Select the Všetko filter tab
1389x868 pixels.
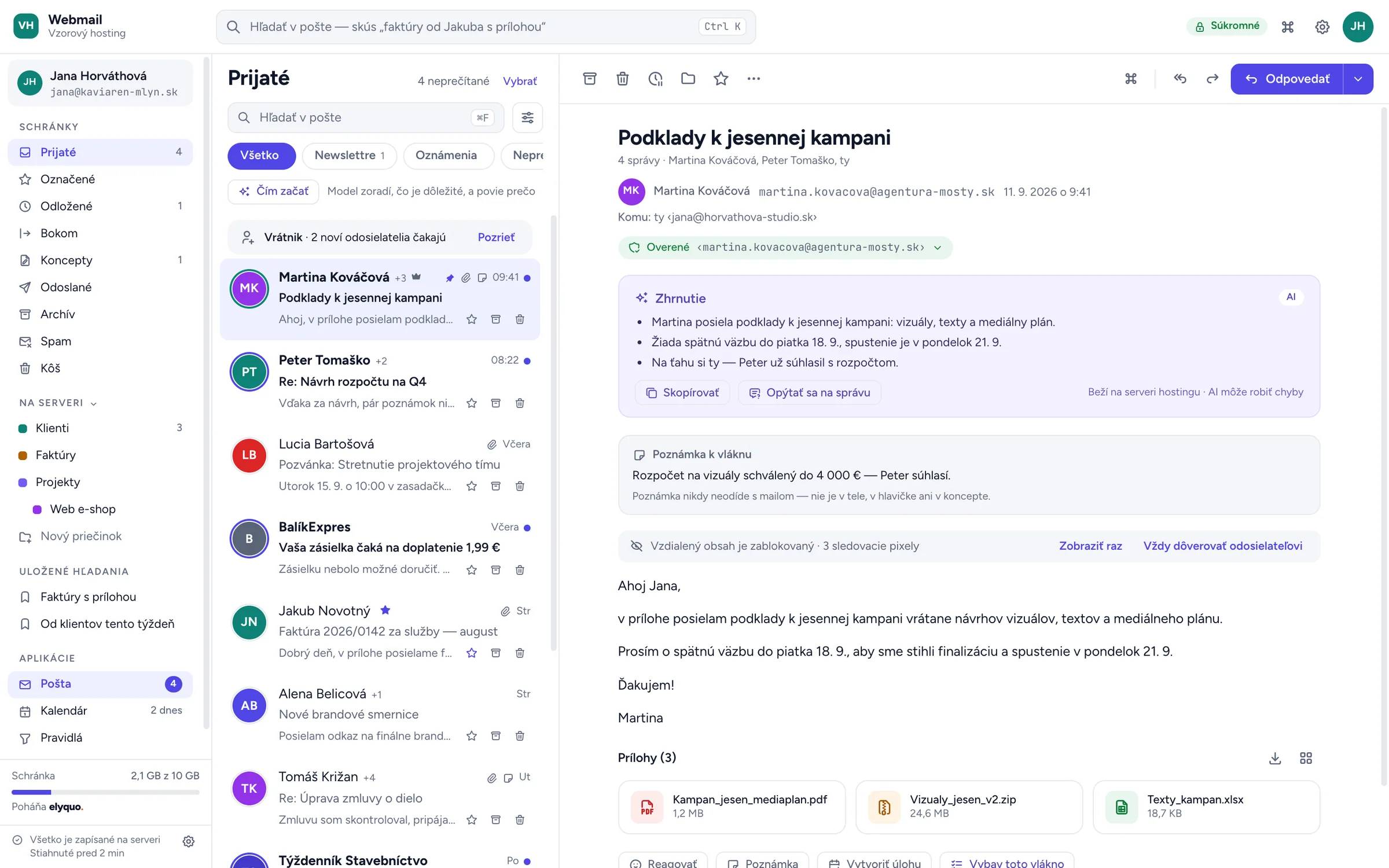pyautogui.click(x=261, y=156)
